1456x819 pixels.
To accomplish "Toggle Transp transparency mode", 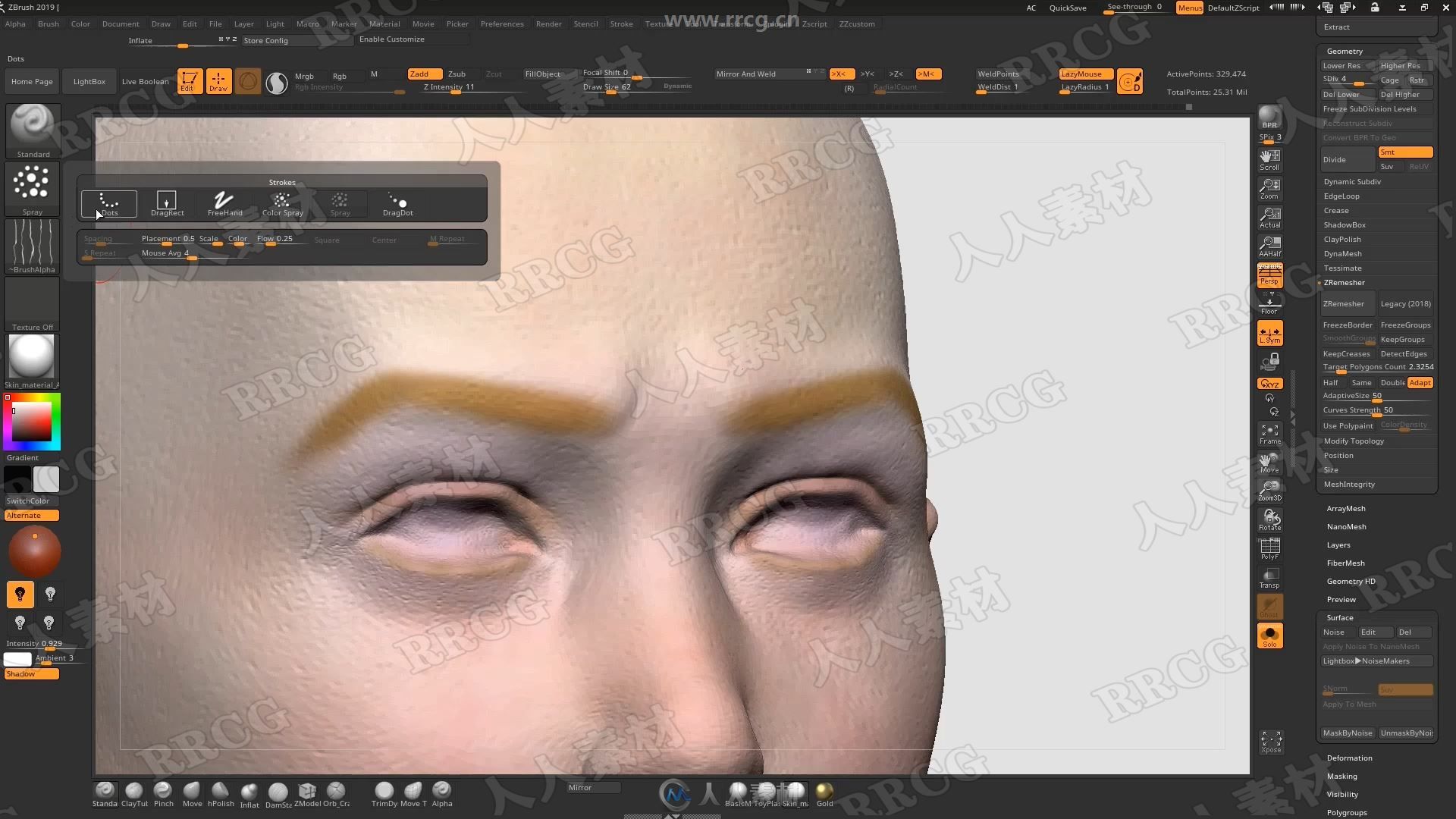I will tap(1269, 579).
